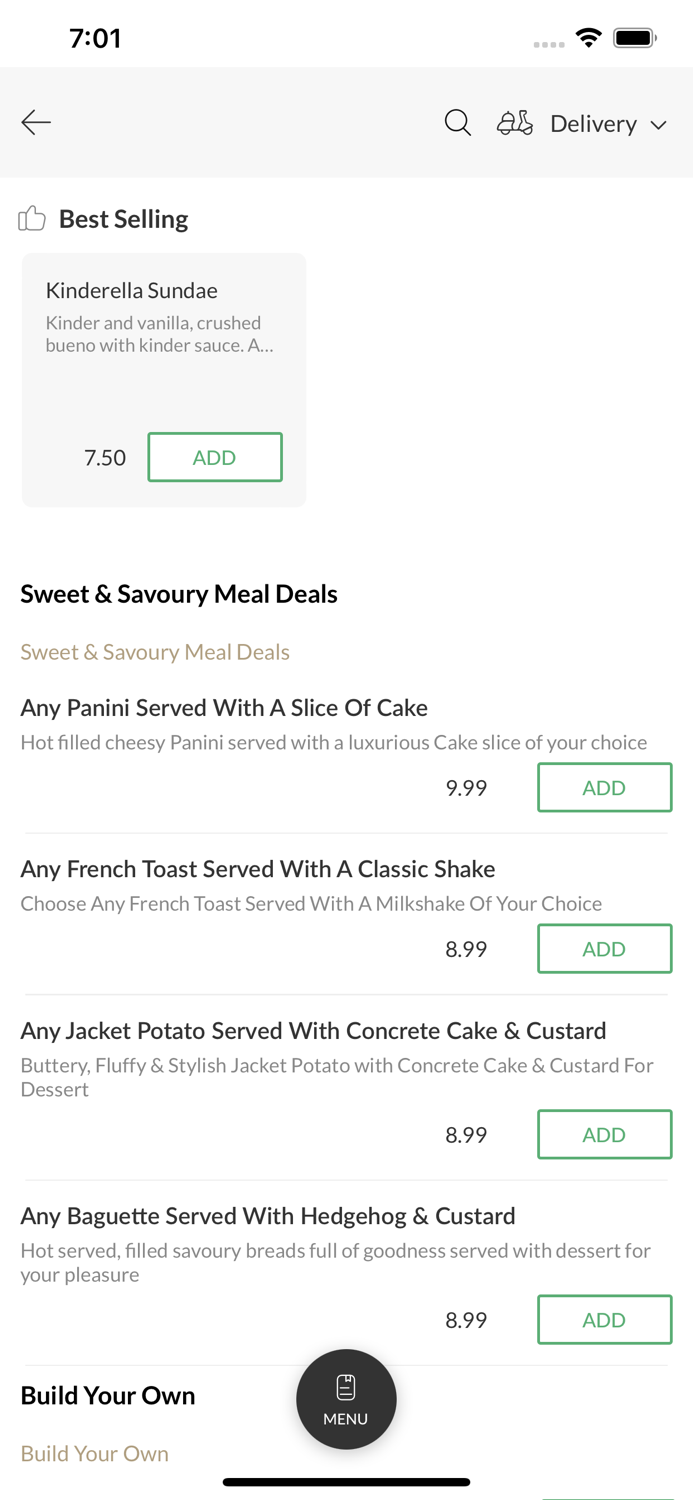Screen dimensions: 693x1500
Task: Add French Toast with Classic Shake deal
Action: click(x=604, y=949)
